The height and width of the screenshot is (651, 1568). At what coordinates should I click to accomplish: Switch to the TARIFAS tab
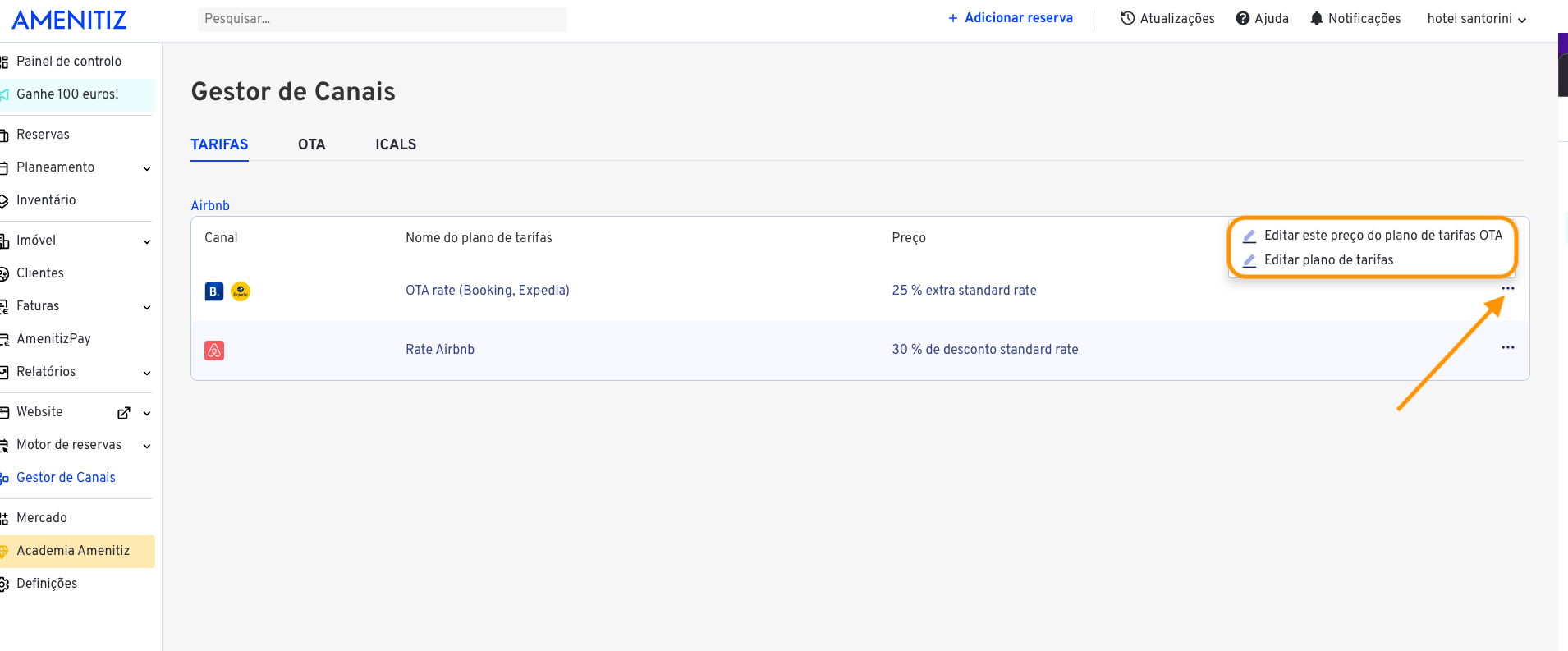point(219,144)
